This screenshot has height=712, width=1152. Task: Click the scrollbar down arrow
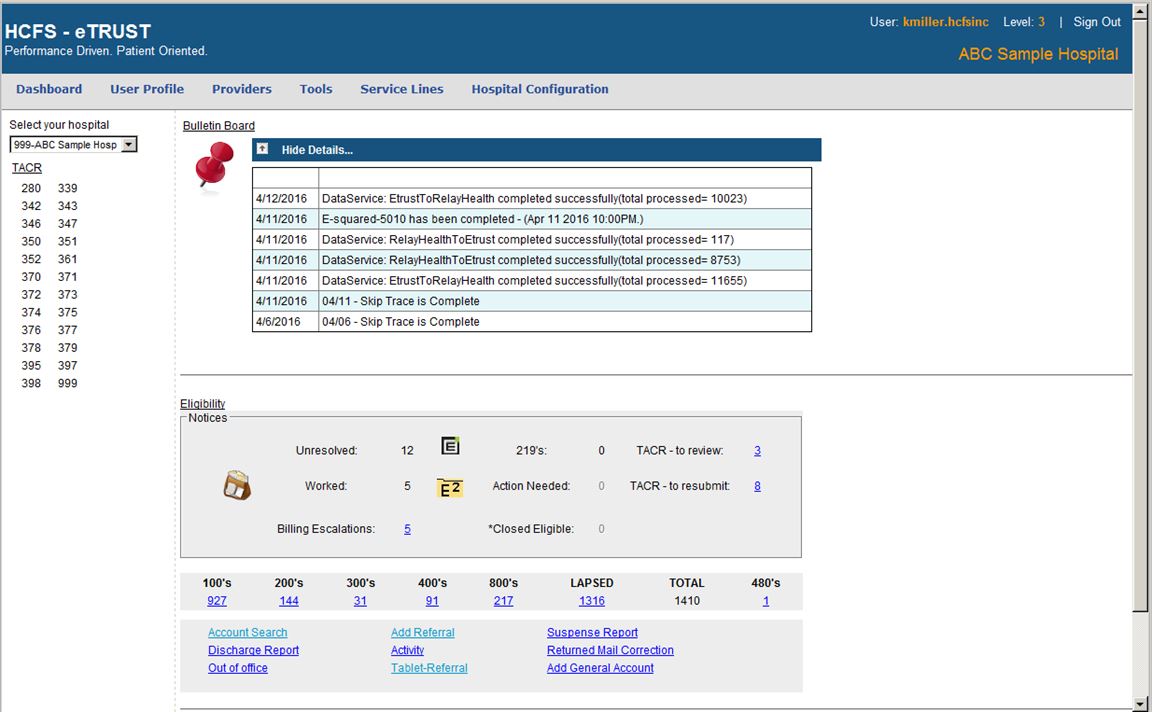(x=1141, y=704)
